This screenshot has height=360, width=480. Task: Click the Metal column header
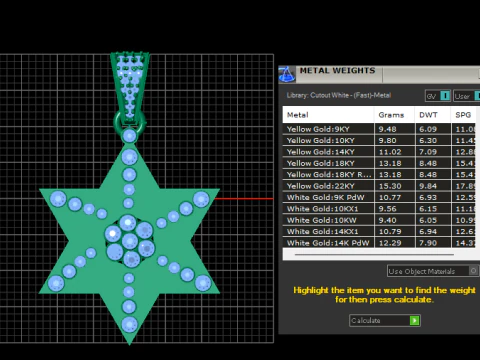(x=328, y=115)
